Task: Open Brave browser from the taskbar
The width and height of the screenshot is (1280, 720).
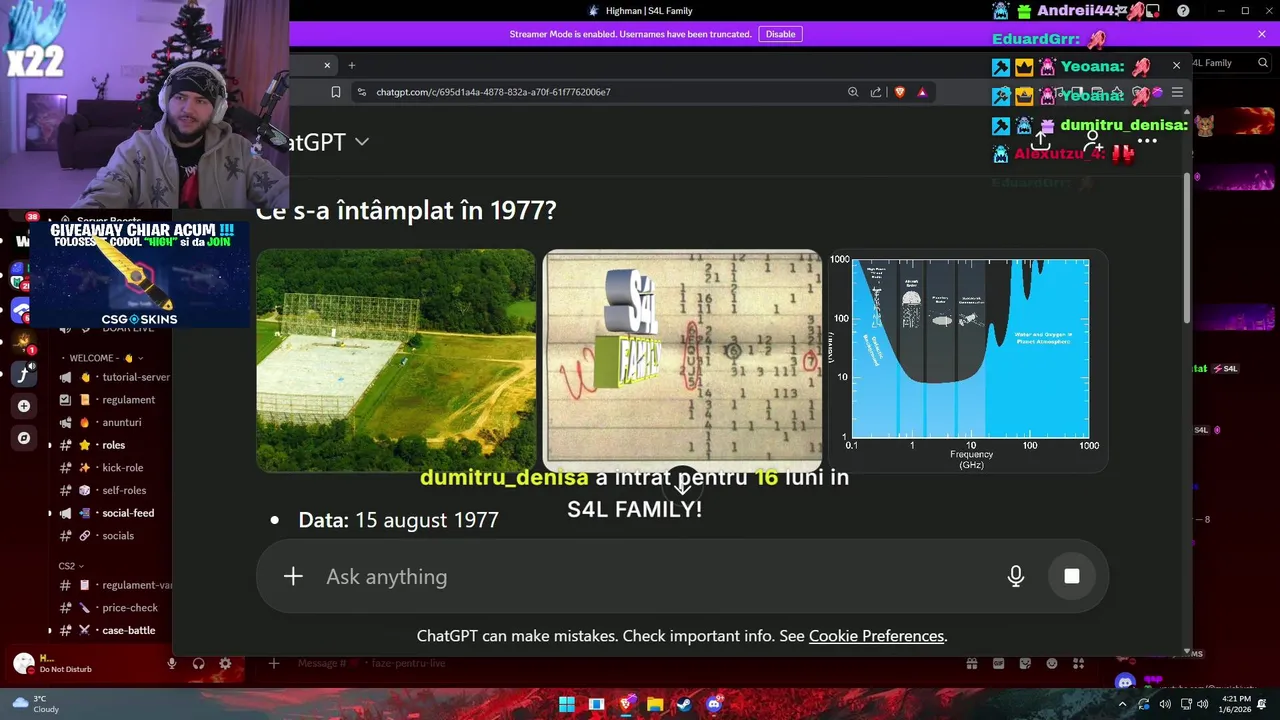Action: [626, 704]
